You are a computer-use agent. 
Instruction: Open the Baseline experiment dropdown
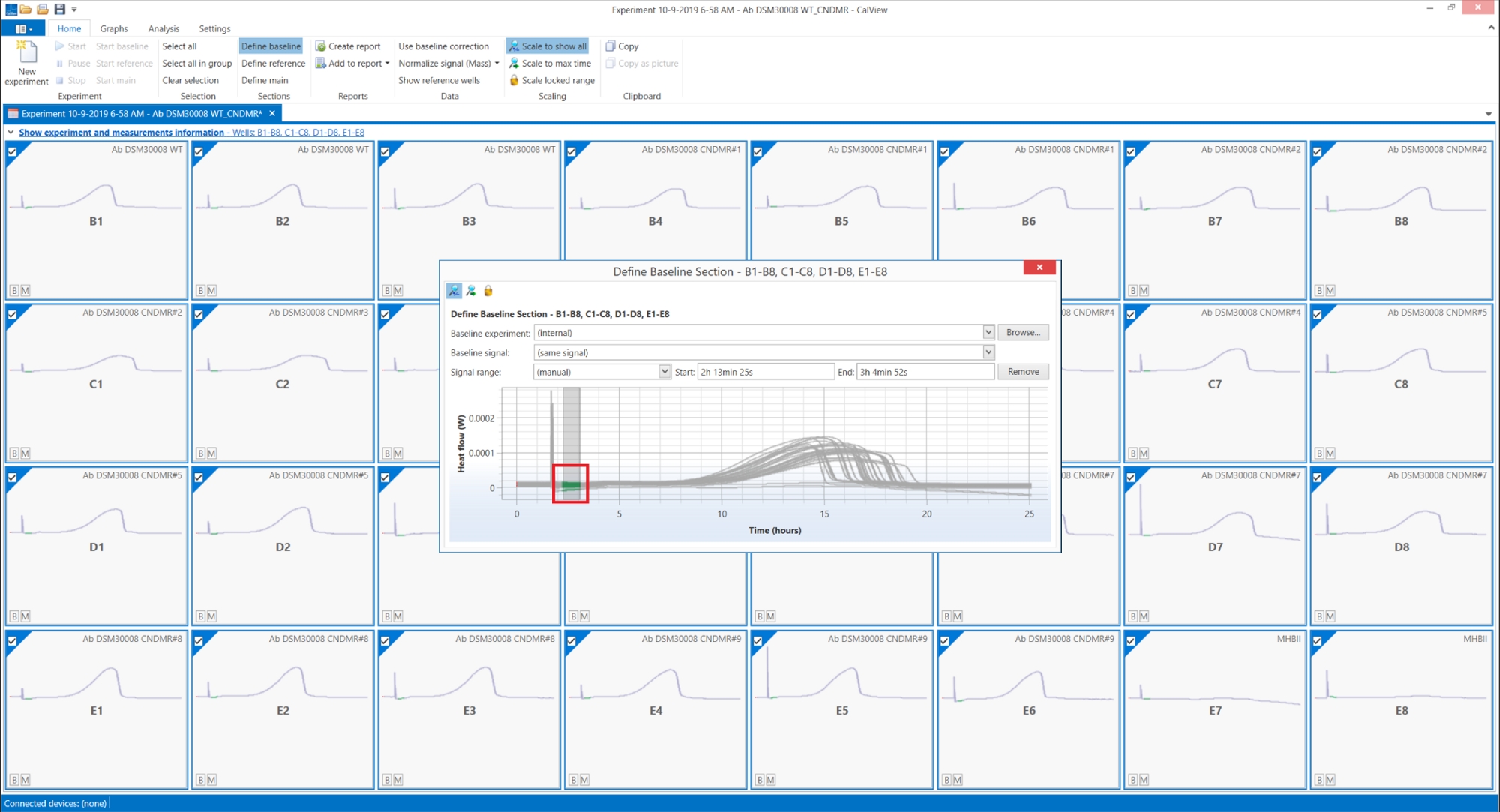pos(988,332)
